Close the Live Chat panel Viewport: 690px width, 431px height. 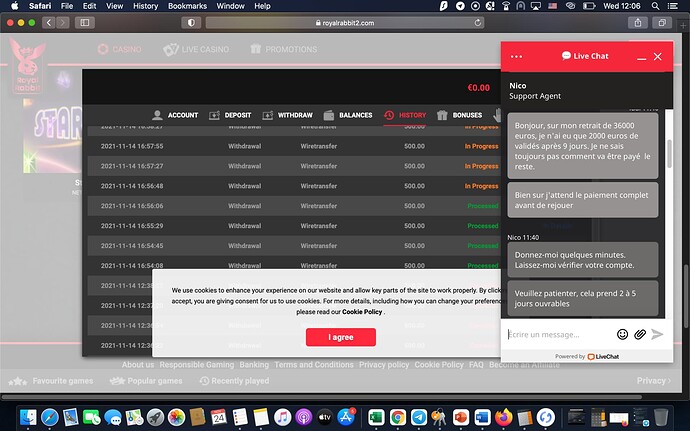(657, 56)
